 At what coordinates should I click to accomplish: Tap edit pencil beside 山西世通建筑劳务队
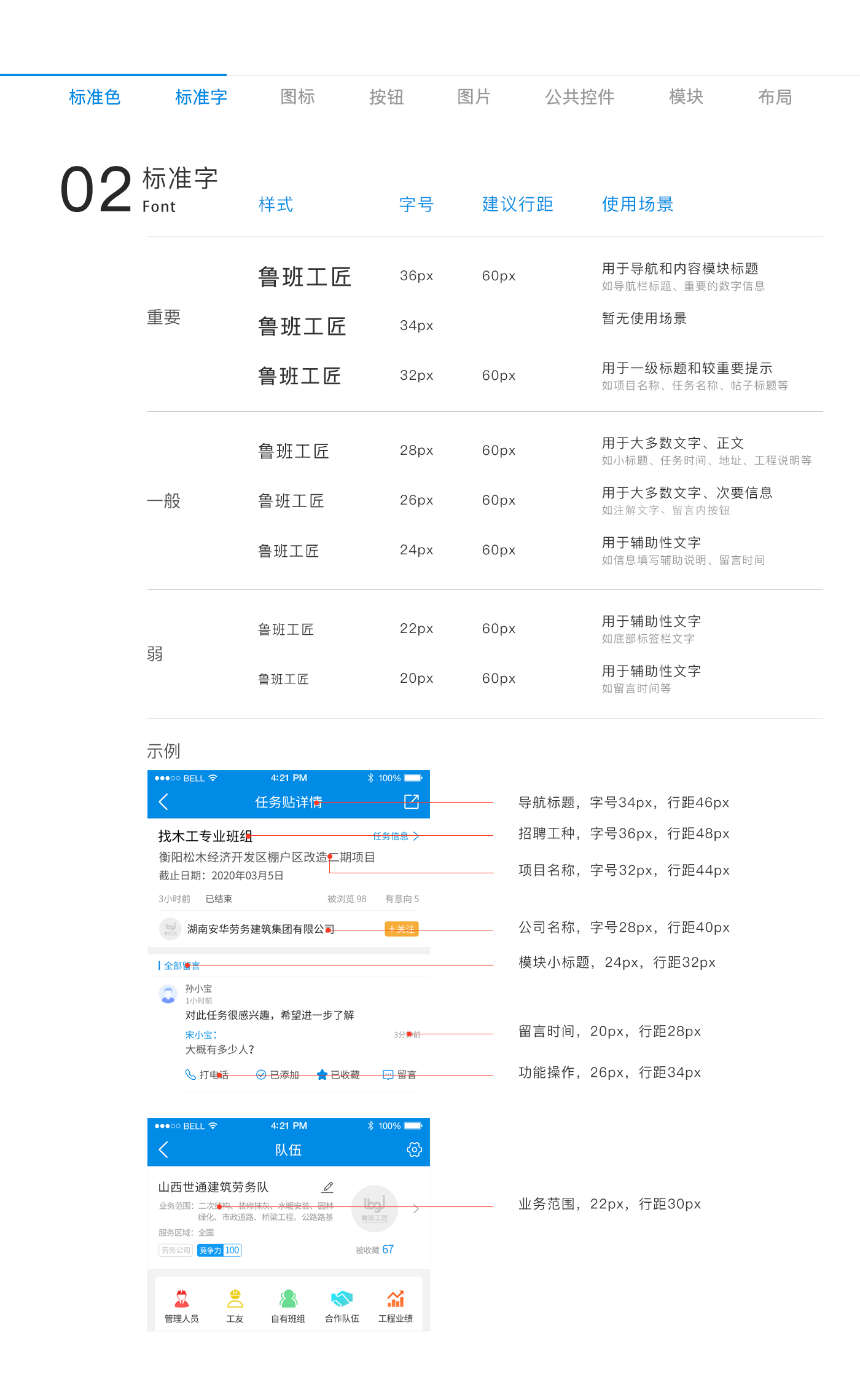point(328,1187)
